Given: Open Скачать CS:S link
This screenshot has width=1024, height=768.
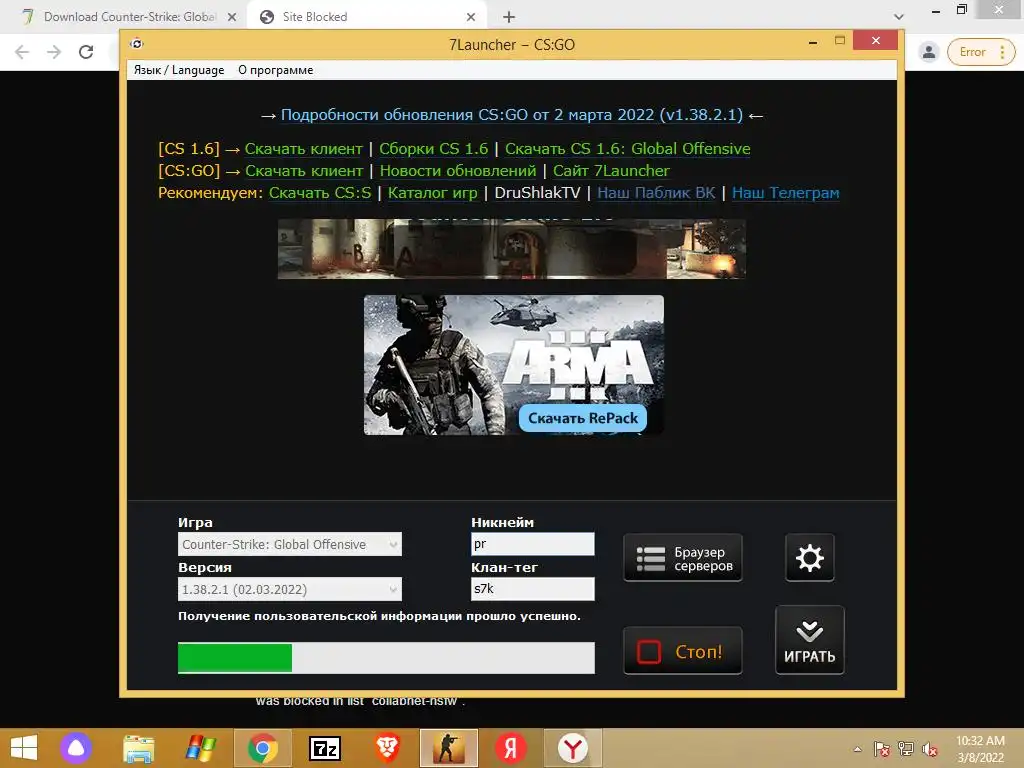Looking at the screenshot, I should [320, 193].
